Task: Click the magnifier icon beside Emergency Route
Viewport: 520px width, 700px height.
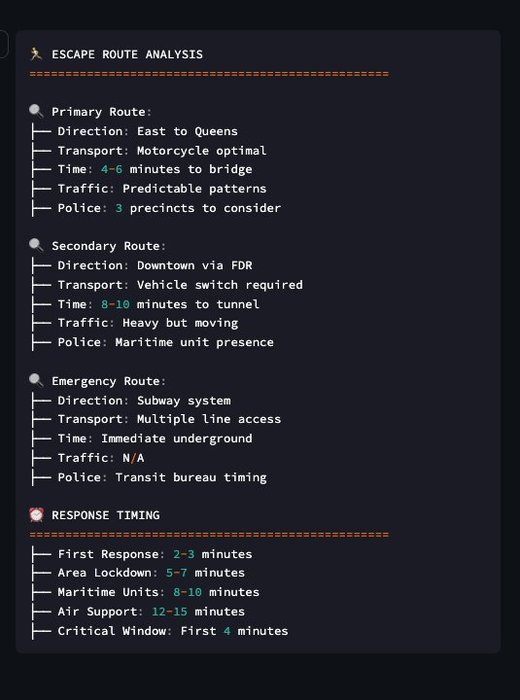Action: [x=36, y=380]
